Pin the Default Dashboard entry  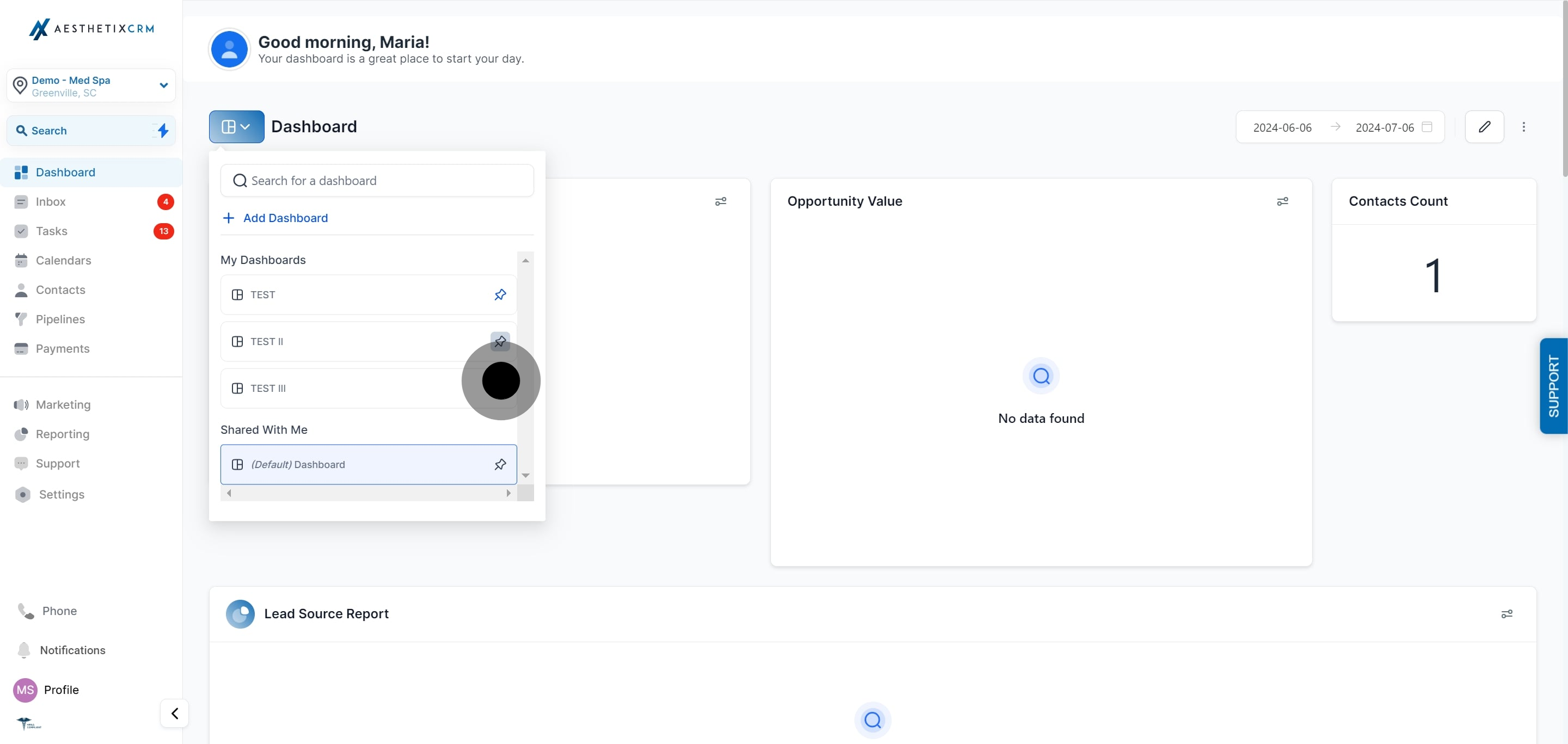click(x=500, y=464)
